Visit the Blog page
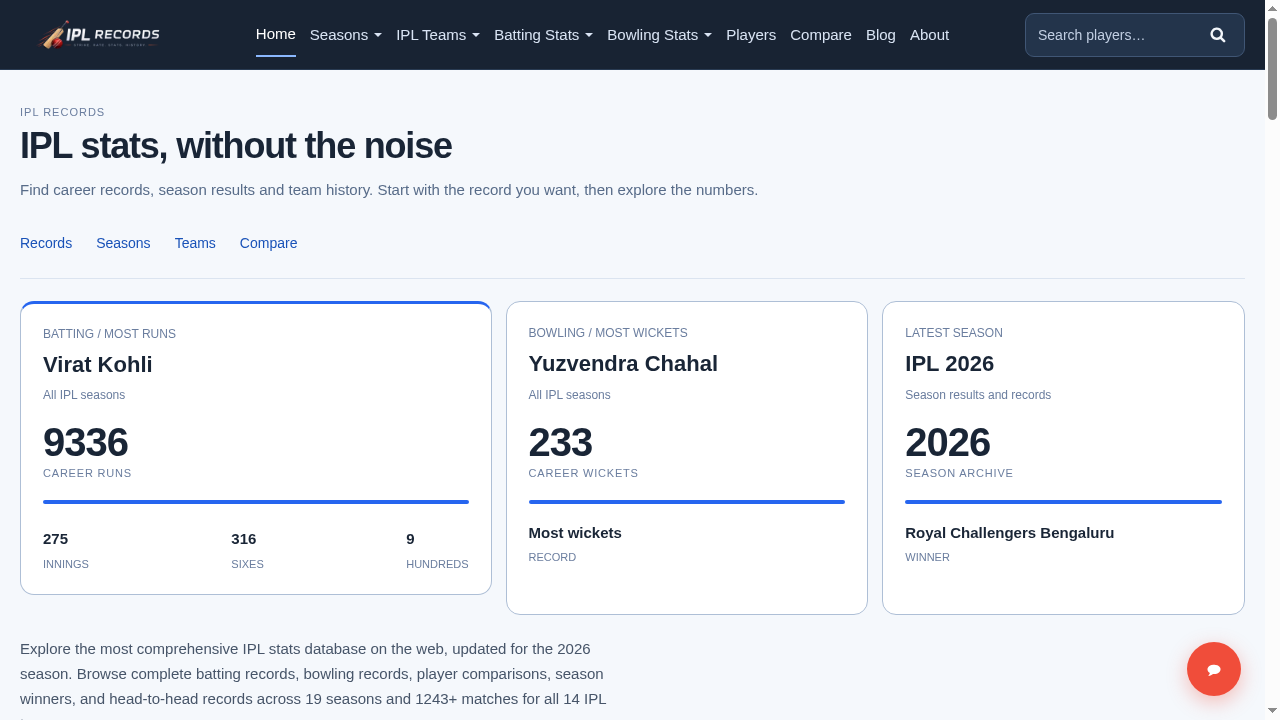The image size is (1280, 720). 881,35
